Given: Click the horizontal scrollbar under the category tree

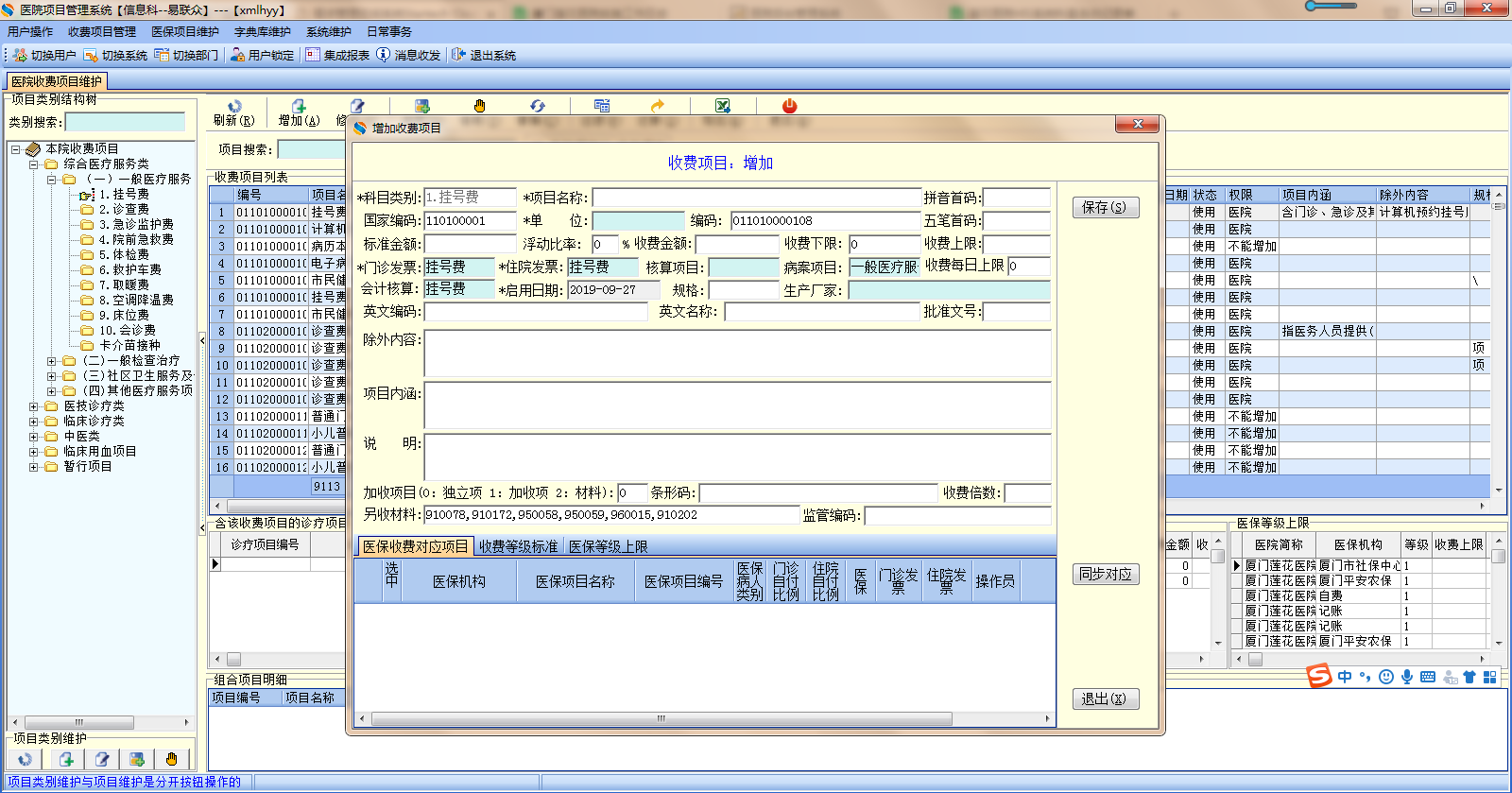Looking at the screenshot, I should tap(80, 722).
